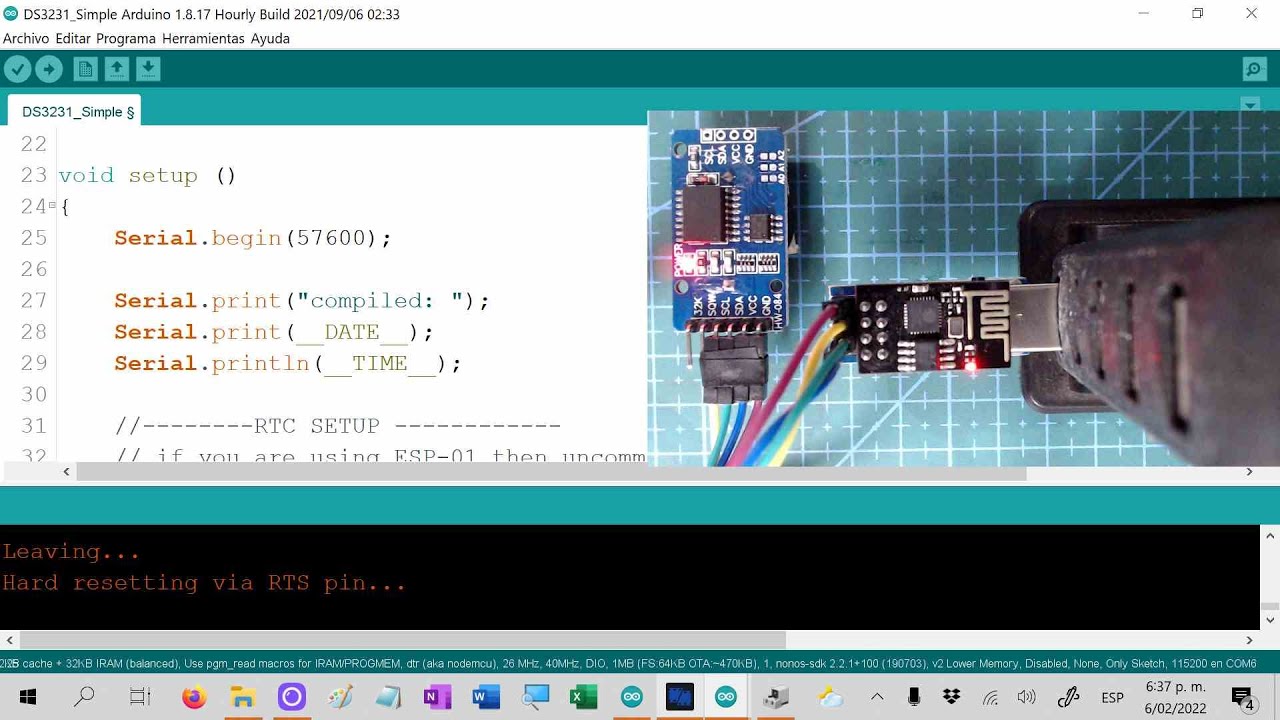This screenshot has height=720, width=1280.
Task: Click the console scroll-down arrow
Action: pyautogui.click(x=1270, y=620)
